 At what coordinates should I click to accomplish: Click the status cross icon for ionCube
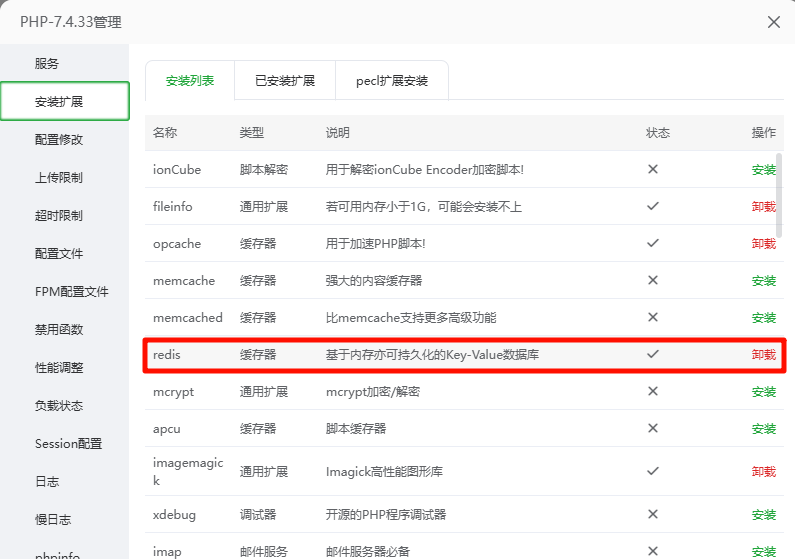pyautogui.click(x=653, y=169)
